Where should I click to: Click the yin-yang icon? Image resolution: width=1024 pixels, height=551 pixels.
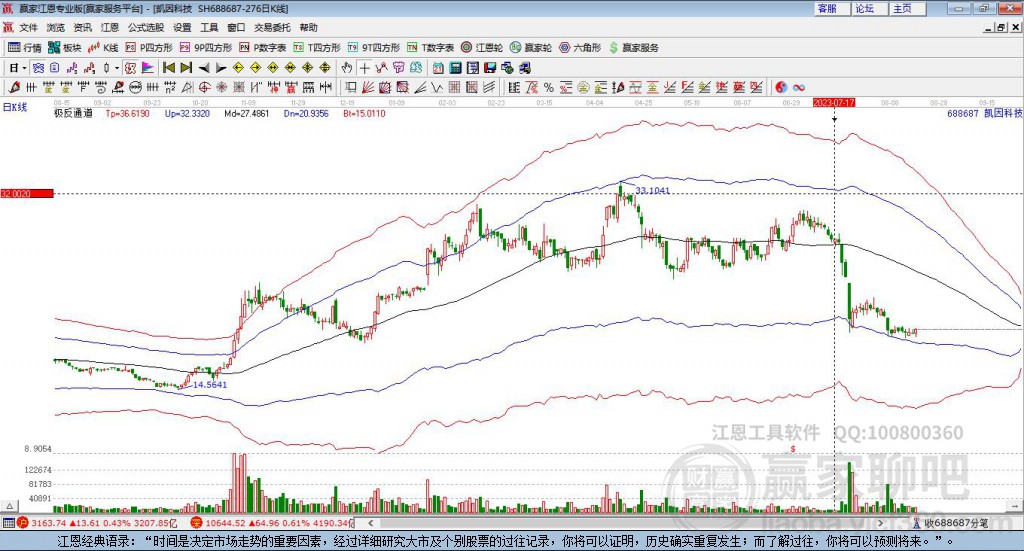(781, 87)
